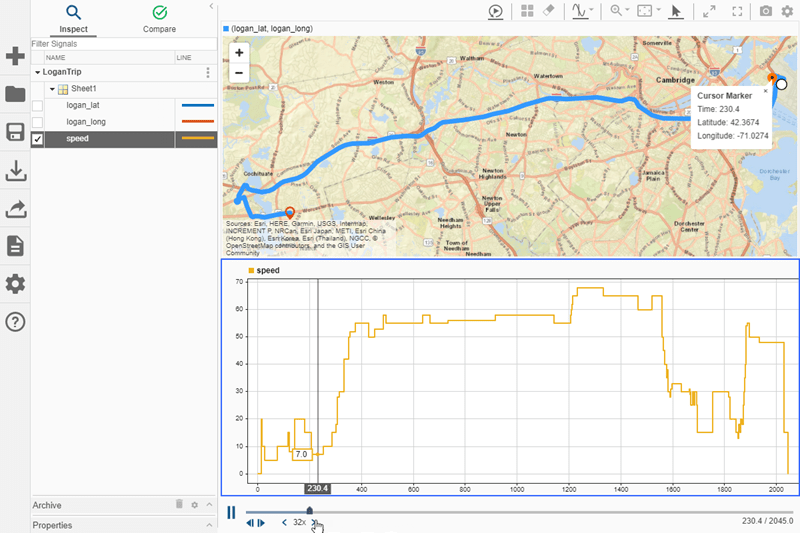Click the red start pin near Wellesley

pyautogui.click(x=290, y=213)
